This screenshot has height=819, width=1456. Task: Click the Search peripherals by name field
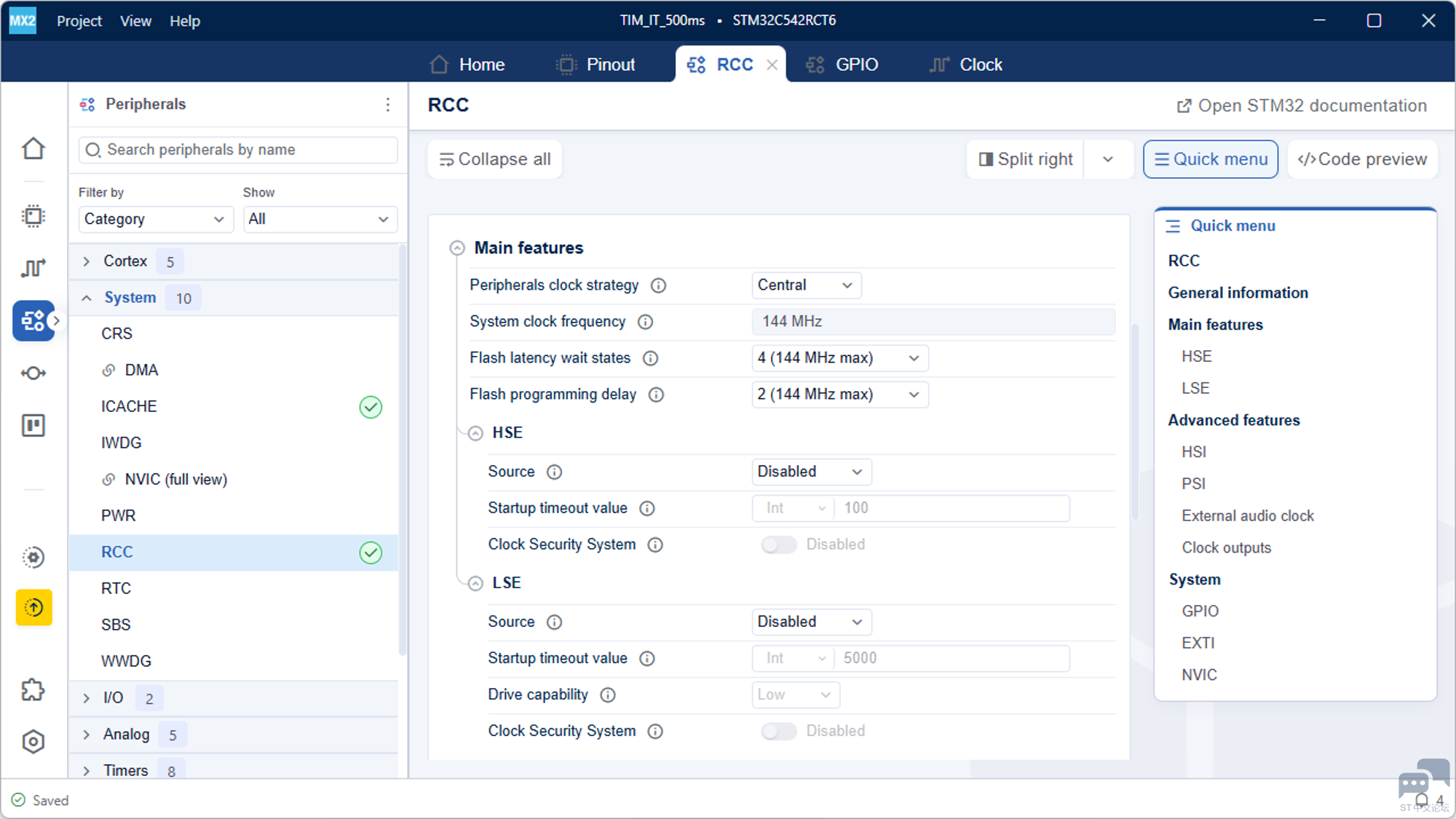click(x=238, y=150)
